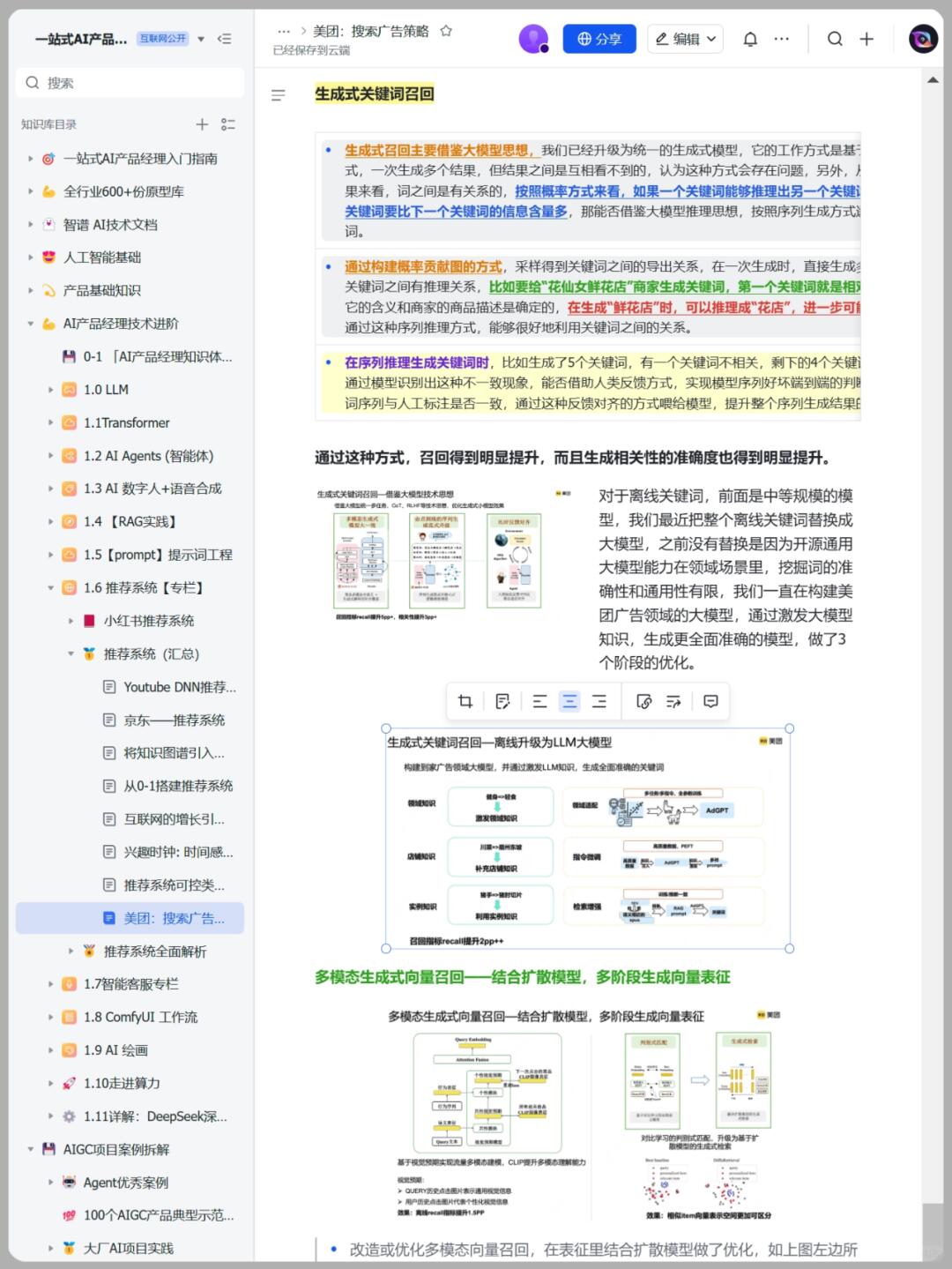Image resolution: width=952 pixels, height=1269 pixels.
Task: Expand the 1.0 LLM node
Action: click(x=50, y=390)
